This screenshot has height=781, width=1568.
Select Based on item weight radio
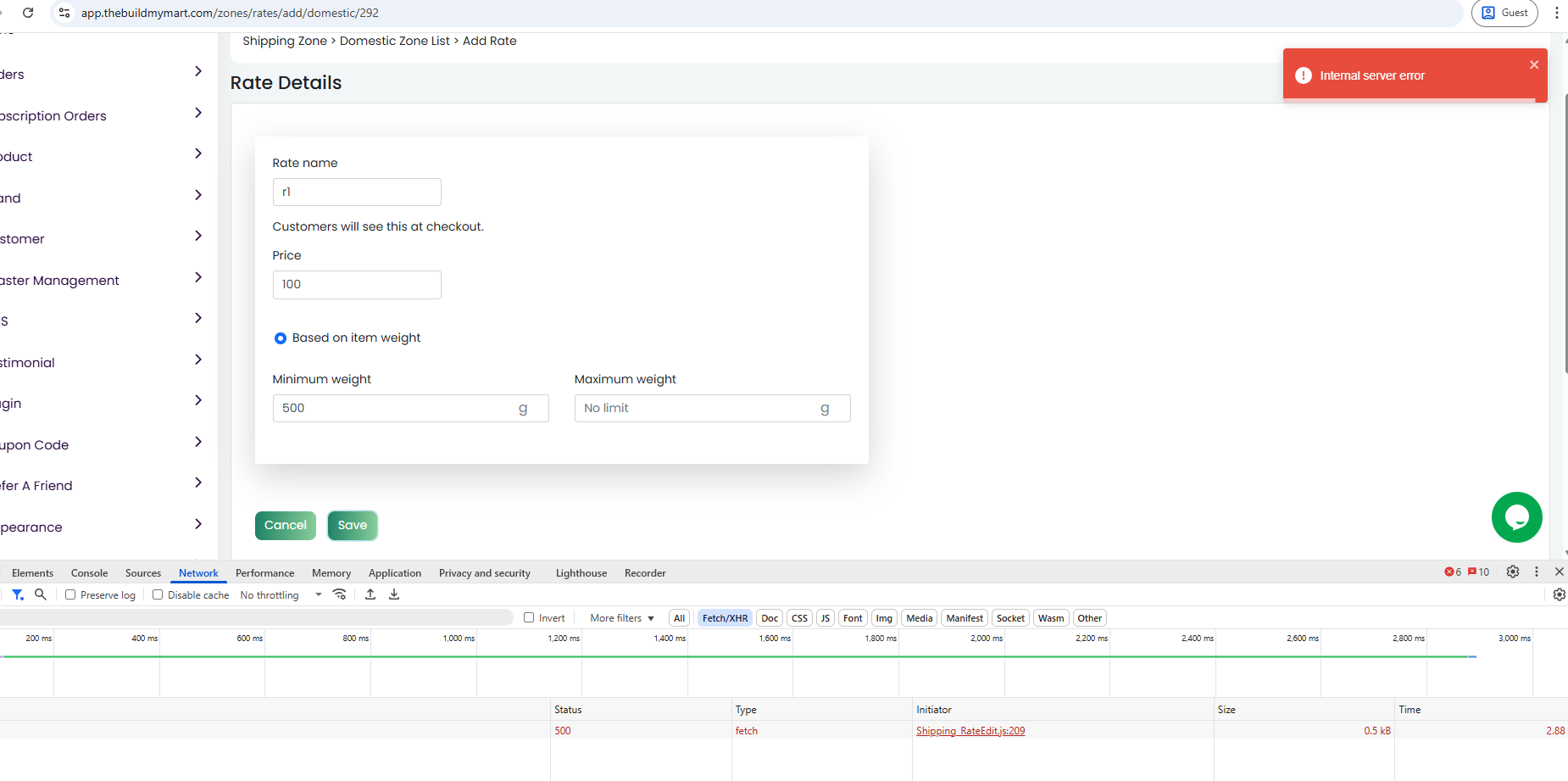pyautogui.click(x=281, y=338)
